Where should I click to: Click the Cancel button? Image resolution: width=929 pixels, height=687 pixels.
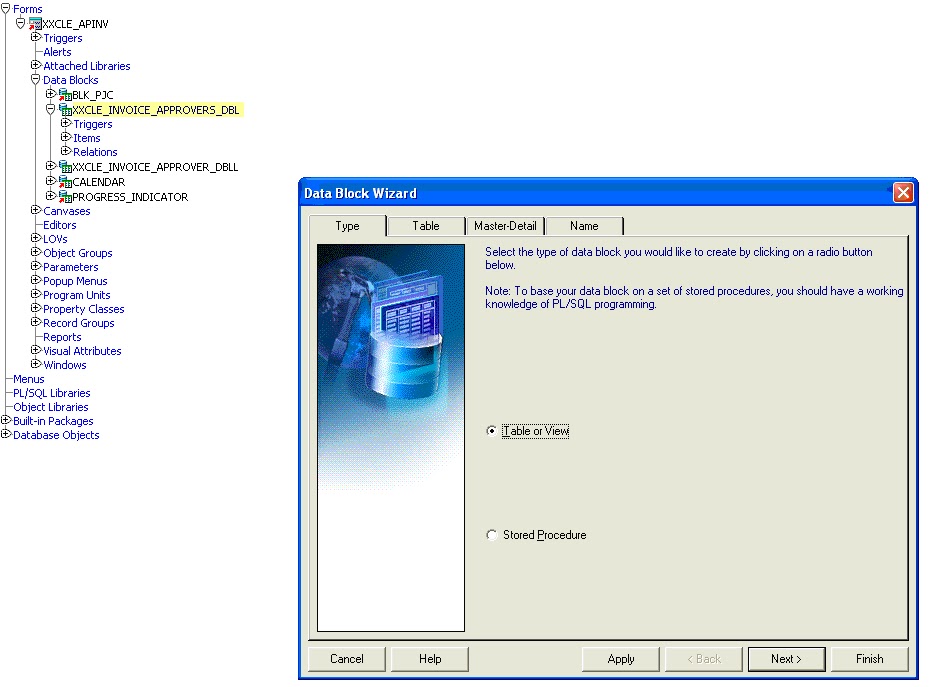pos(347,659)
